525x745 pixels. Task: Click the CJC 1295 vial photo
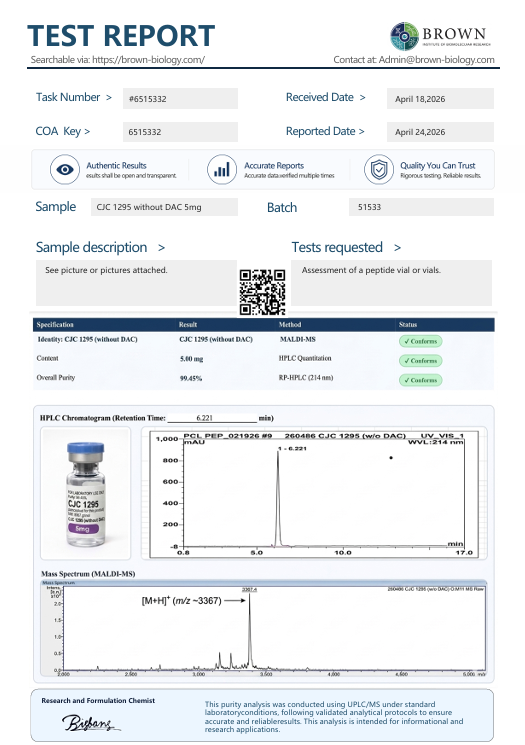pos(86,494)
